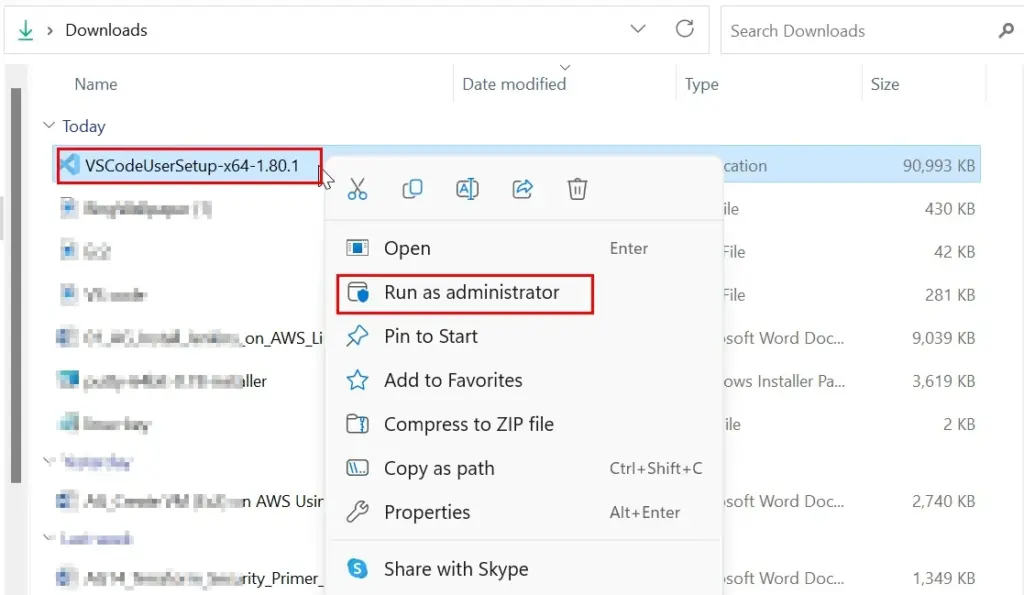1024x595 pixels.
Task: Click the ZIP icon beside Compress to ZIP file
Action: click(x=357, y=424)
